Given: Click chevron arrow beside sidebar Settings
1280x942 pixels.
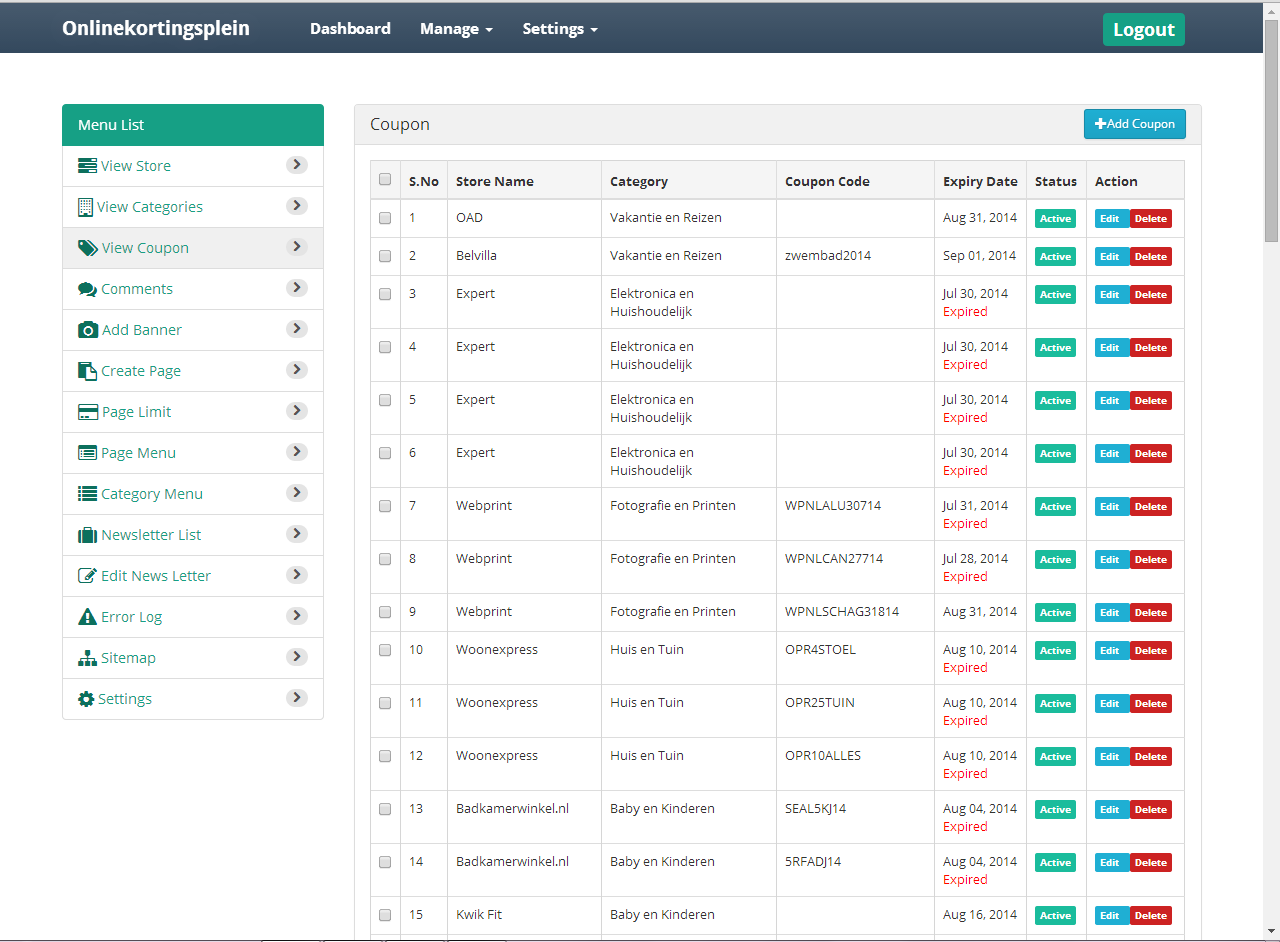Looking at the screenshot, I should [297, 698].
